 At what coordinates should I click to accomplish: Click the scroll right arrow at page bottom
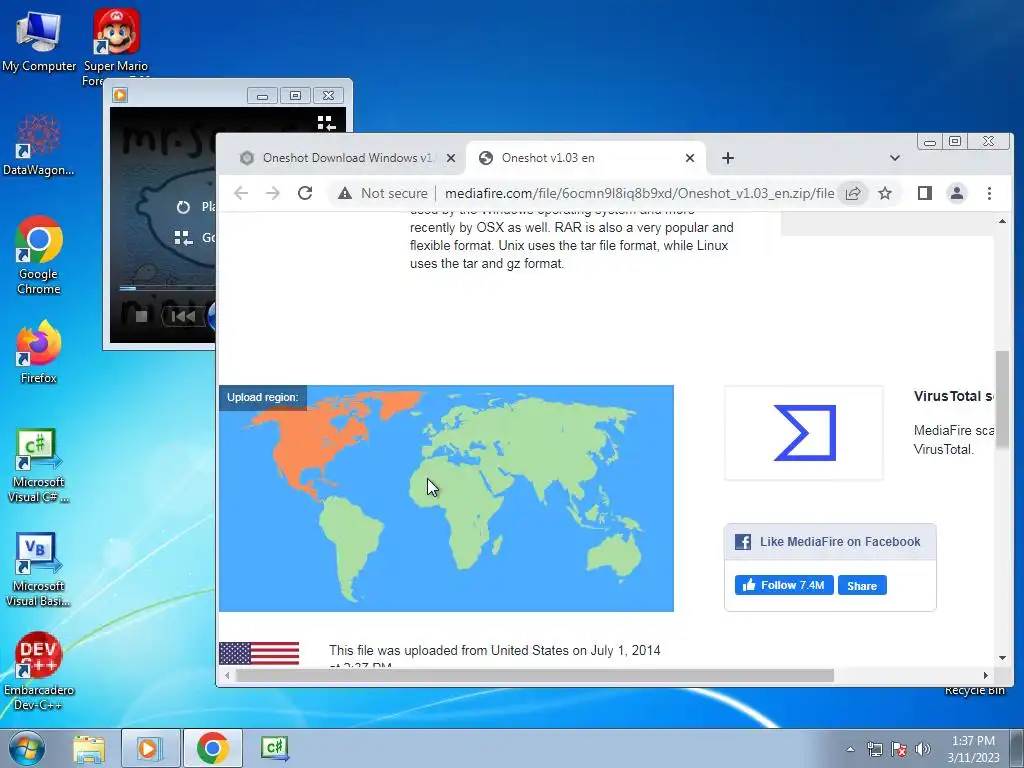985,675
